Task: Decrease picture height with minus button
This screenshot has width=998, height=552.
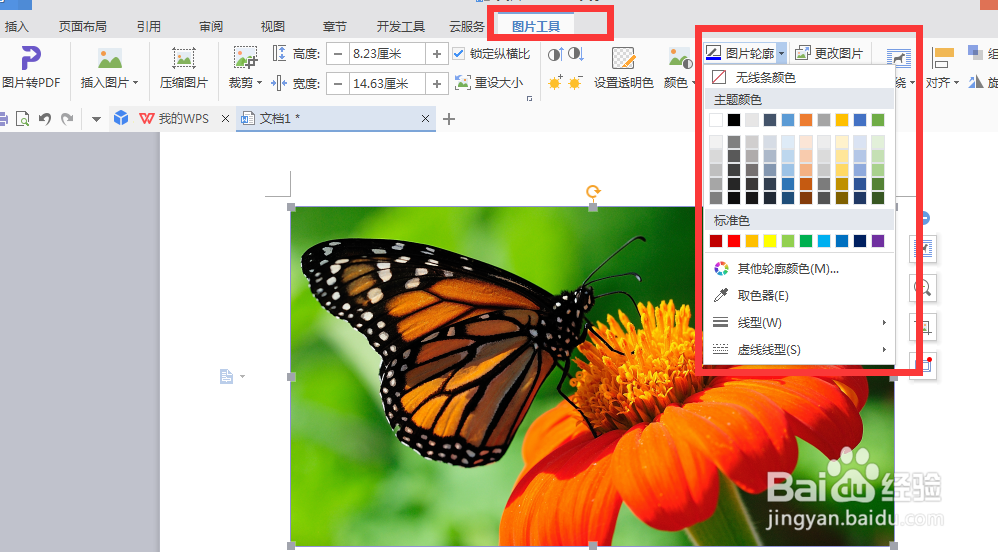Action: click(x=338, y=54)
